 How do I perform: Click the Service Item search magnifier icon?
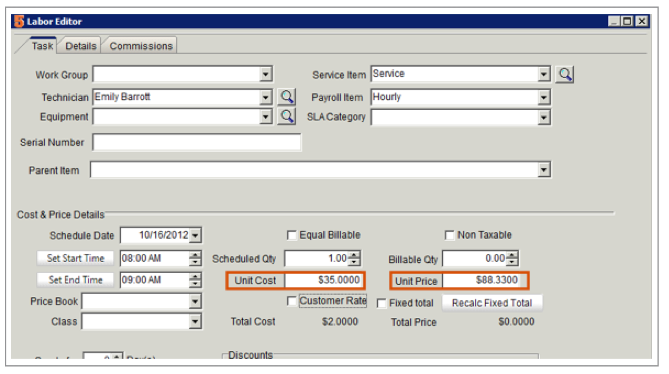tap(564, 74)
